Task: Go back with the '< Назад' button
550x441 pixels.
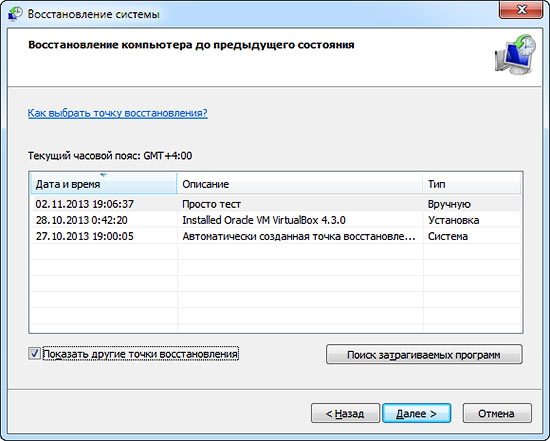Action: (x=345, y=413)
